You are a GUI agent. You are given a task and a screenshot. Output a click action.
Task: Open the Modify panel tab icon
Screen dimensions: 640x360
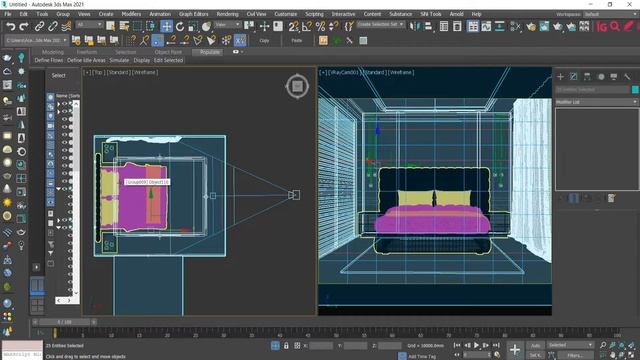(x=573, y=76)
